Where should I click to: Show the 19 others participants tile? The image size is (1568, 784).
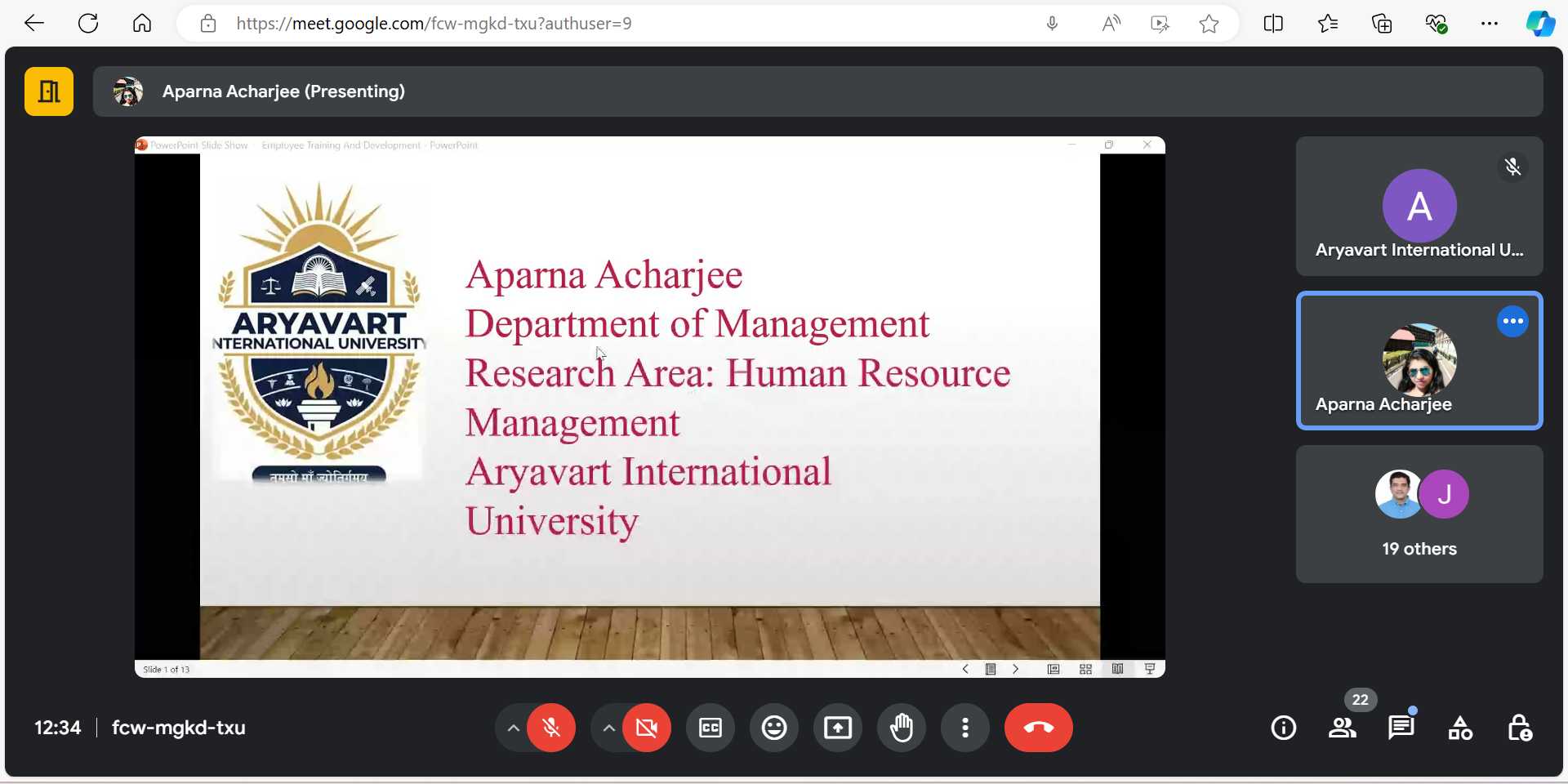[x=1419, y=514]
